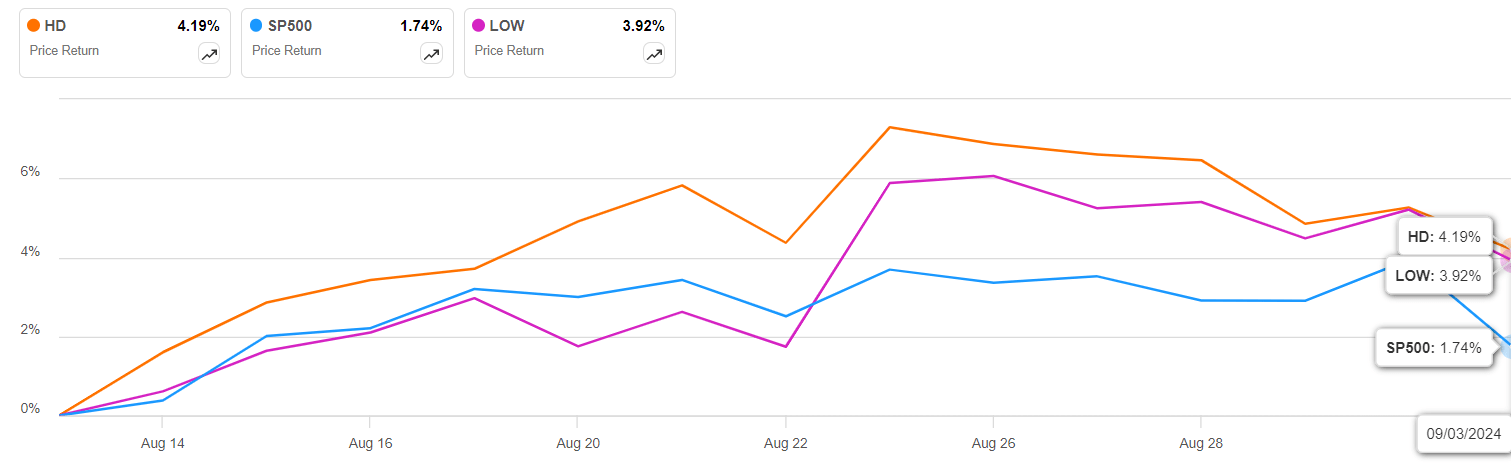Image resolution: width=1511 pixels, height=476 pixels.
Task: Click the HD trend chart icon
Action: (209, 55)
